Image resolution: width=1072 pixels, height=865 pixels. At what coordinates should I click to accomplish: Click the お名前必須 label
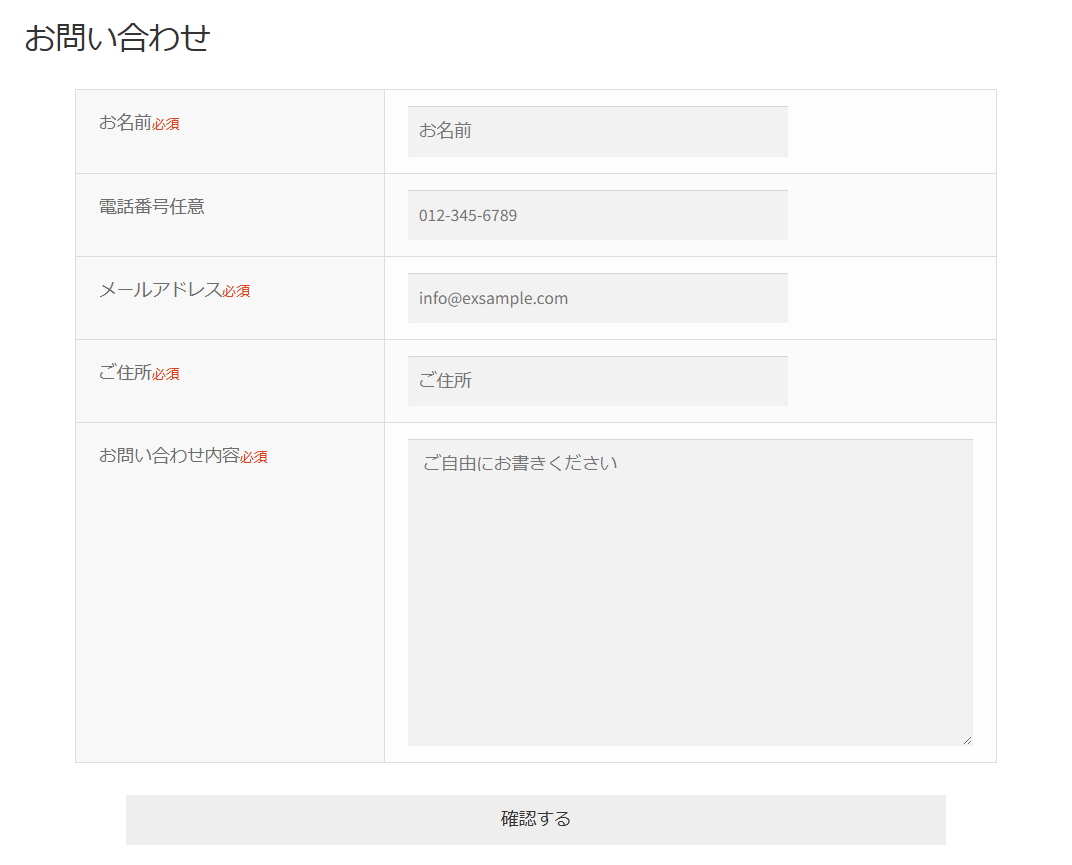click(139, 123)
